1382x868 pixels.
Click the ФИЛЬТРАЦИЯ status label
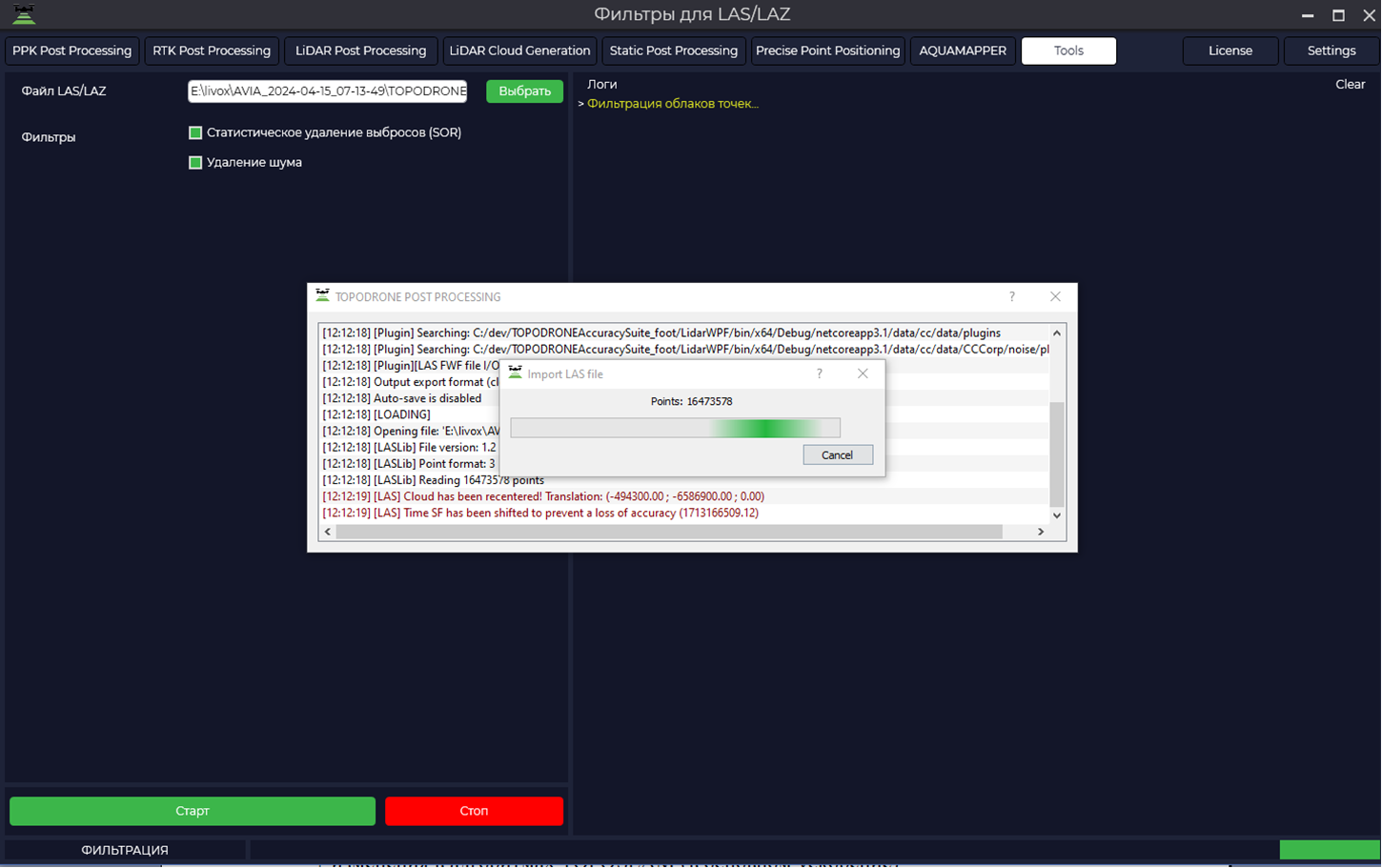click(125, 850)
